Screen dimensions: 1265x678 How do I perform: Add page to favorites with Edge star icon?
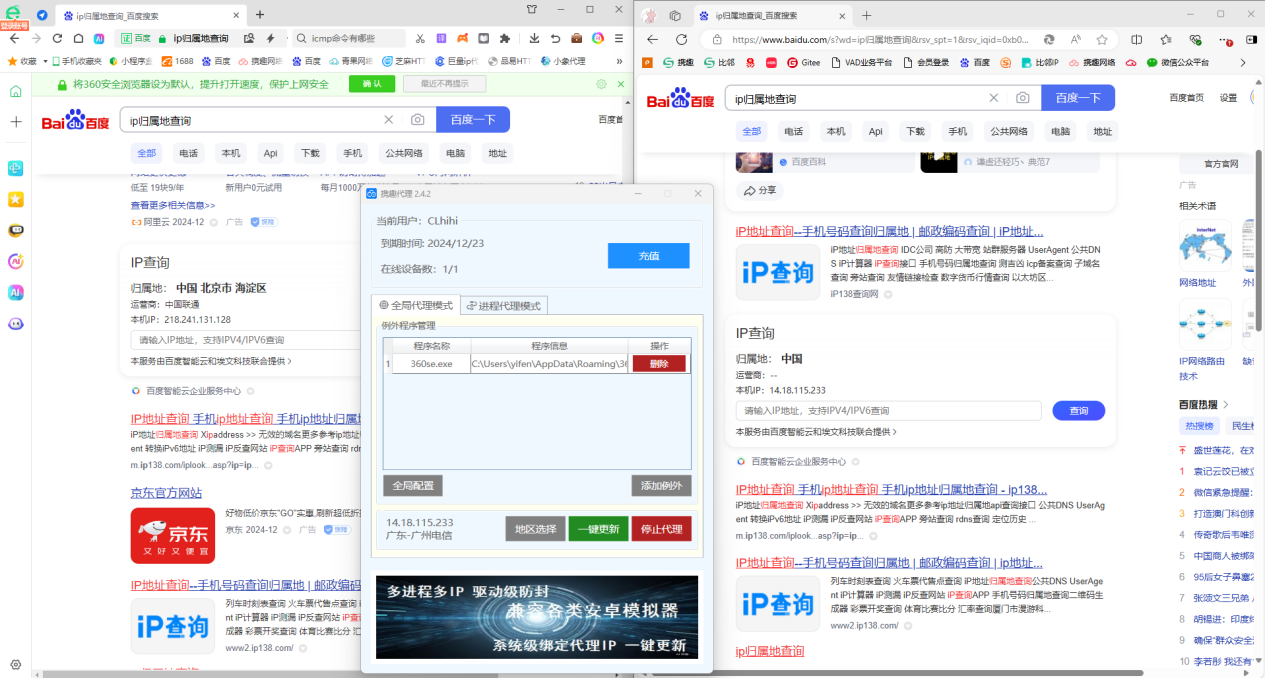click(x=1101, y=39)
